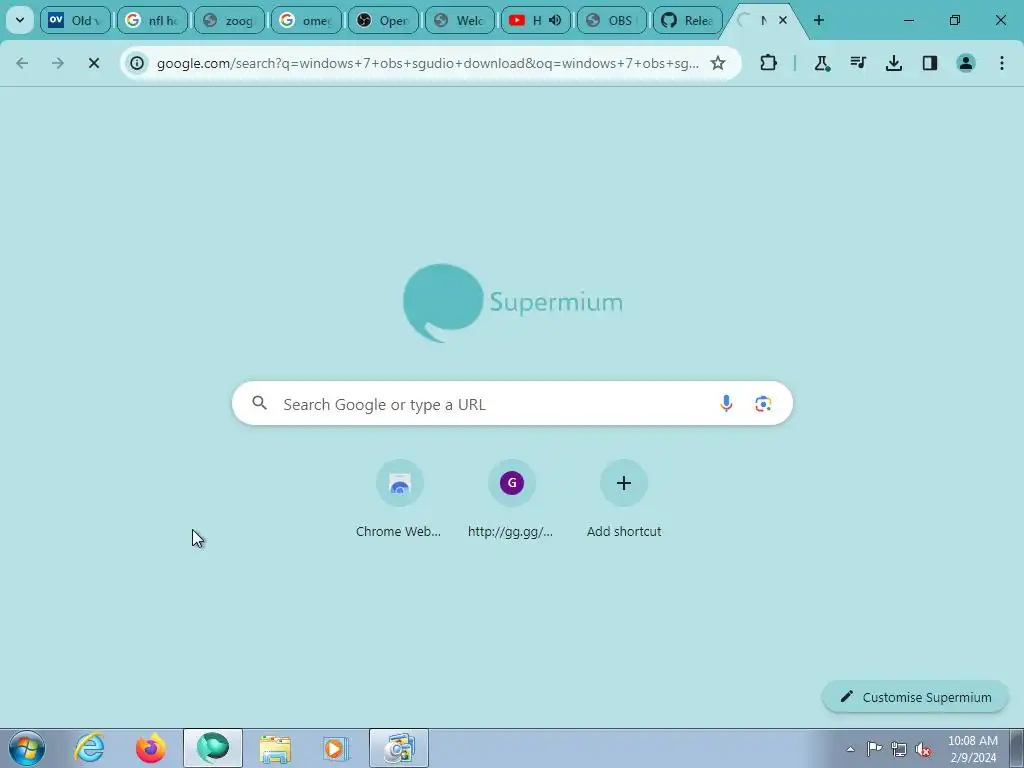The height and width of the screenshot is (768, 1024).
Task: Minimize the browser window
Action: (908, 20)
